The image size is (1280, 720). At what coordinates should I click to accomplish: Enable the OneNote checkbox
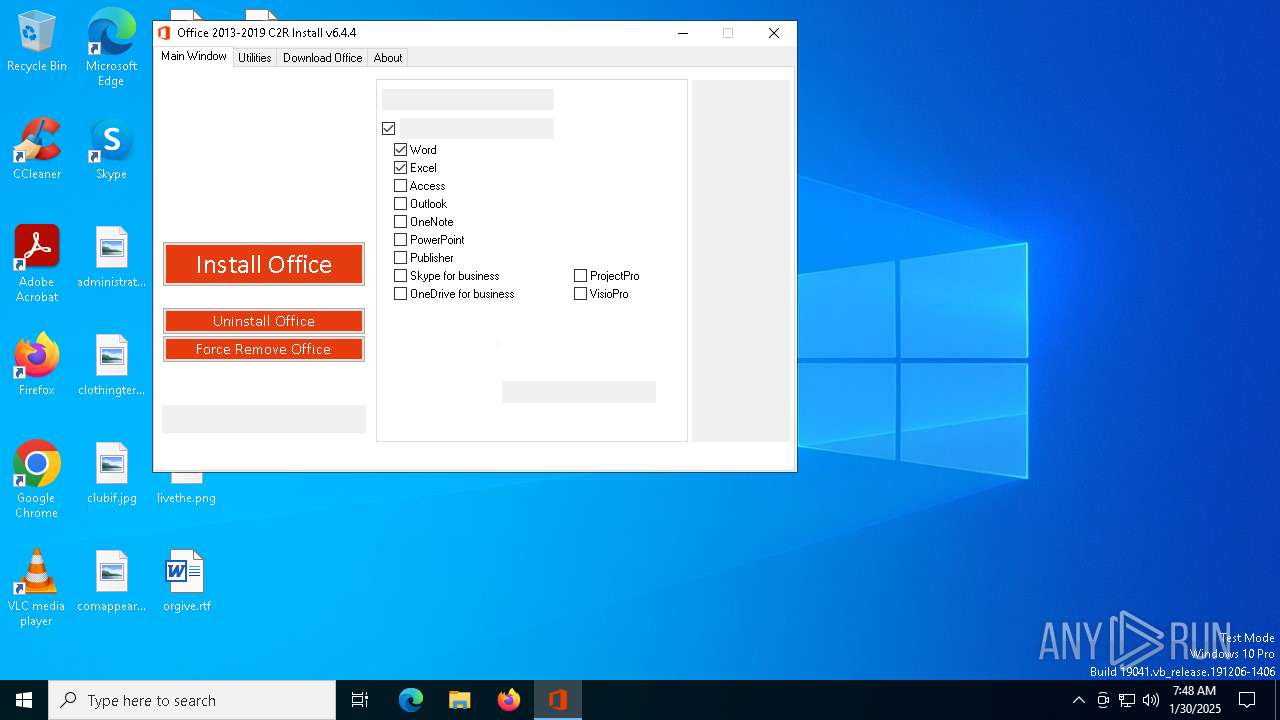point(400,222)
